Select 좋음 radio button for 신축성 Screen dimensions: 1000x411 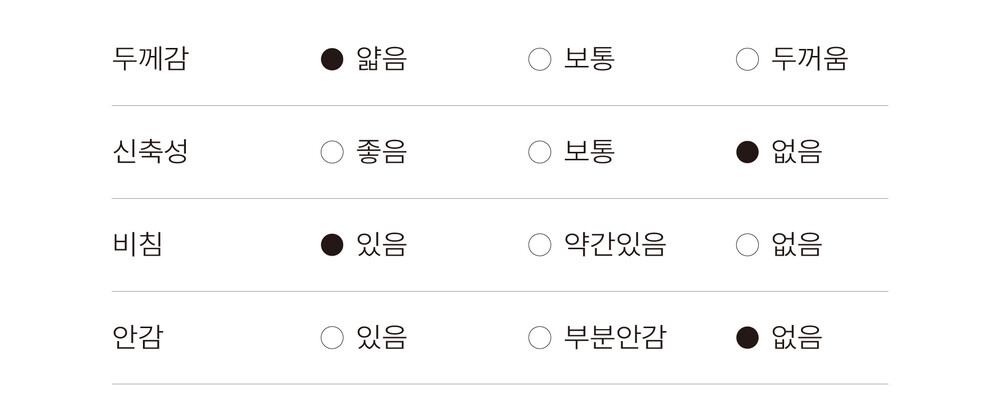332,153
